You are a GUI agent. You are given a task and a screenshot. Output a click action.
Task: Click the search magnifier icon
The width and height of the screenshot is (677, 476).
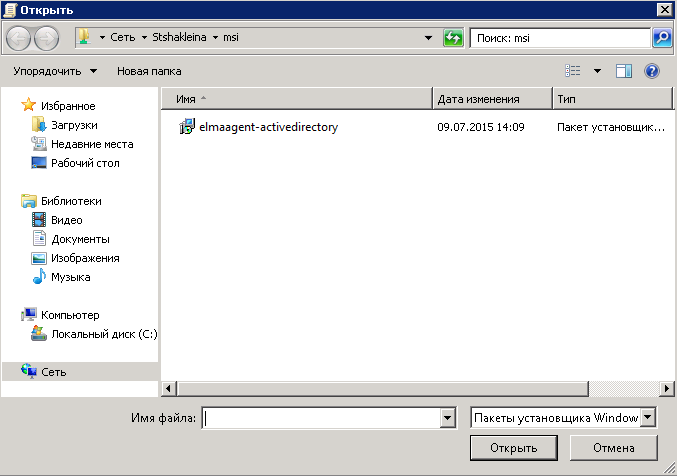point(662,38)
